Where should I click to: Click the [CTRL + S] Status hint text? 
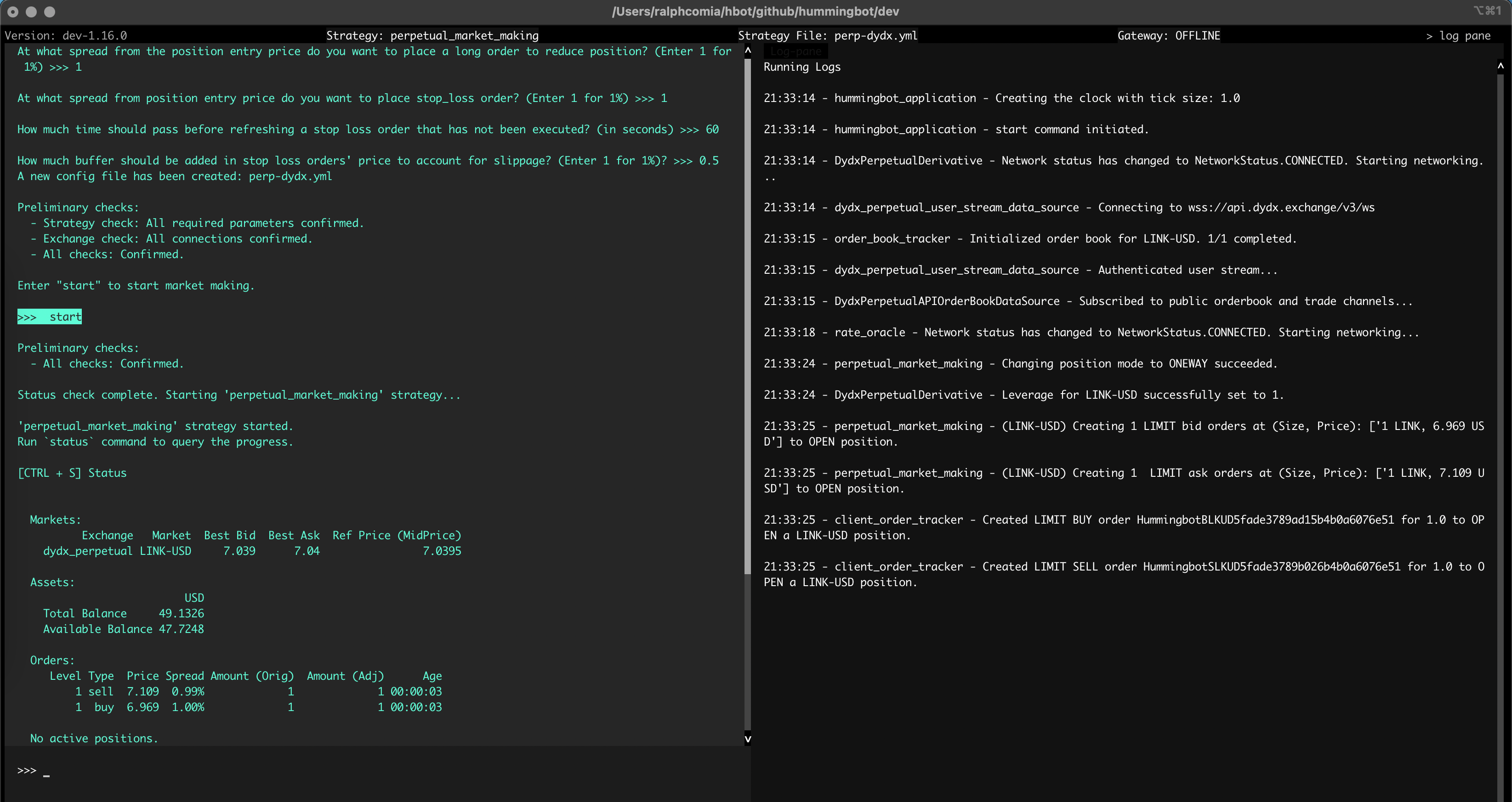click(x=72, y=472)
